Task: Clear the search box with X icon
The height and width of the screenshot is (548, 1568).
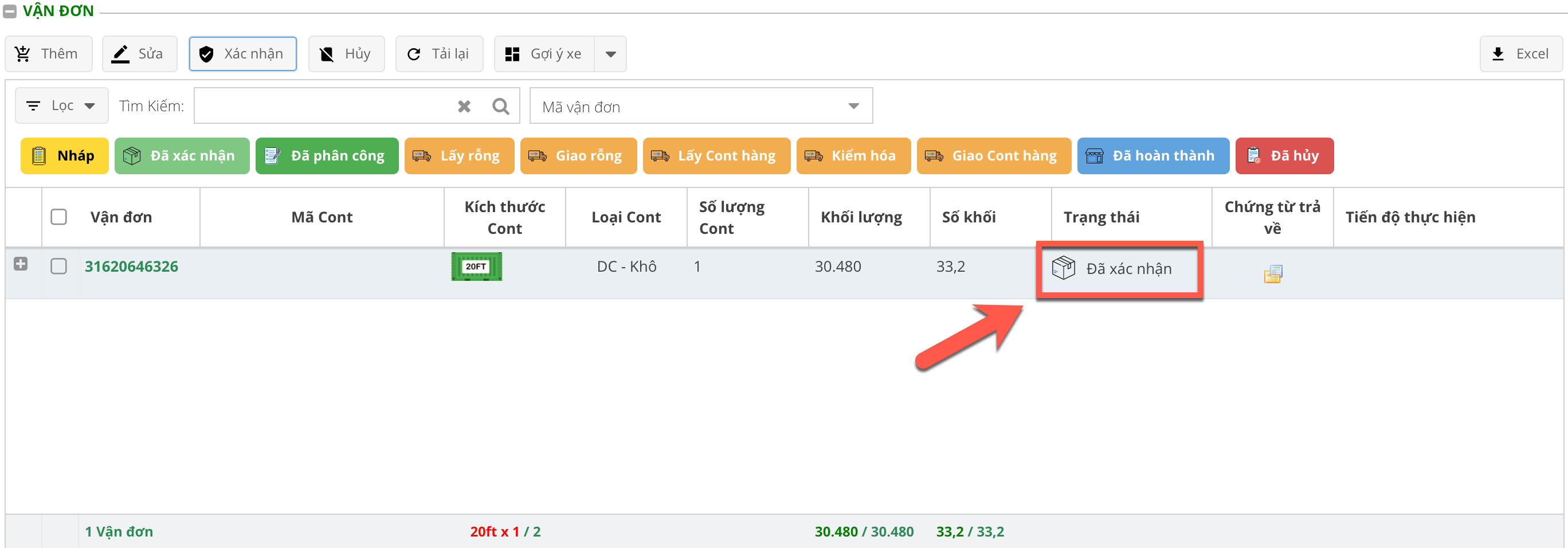Action: (x=464, y=107)
